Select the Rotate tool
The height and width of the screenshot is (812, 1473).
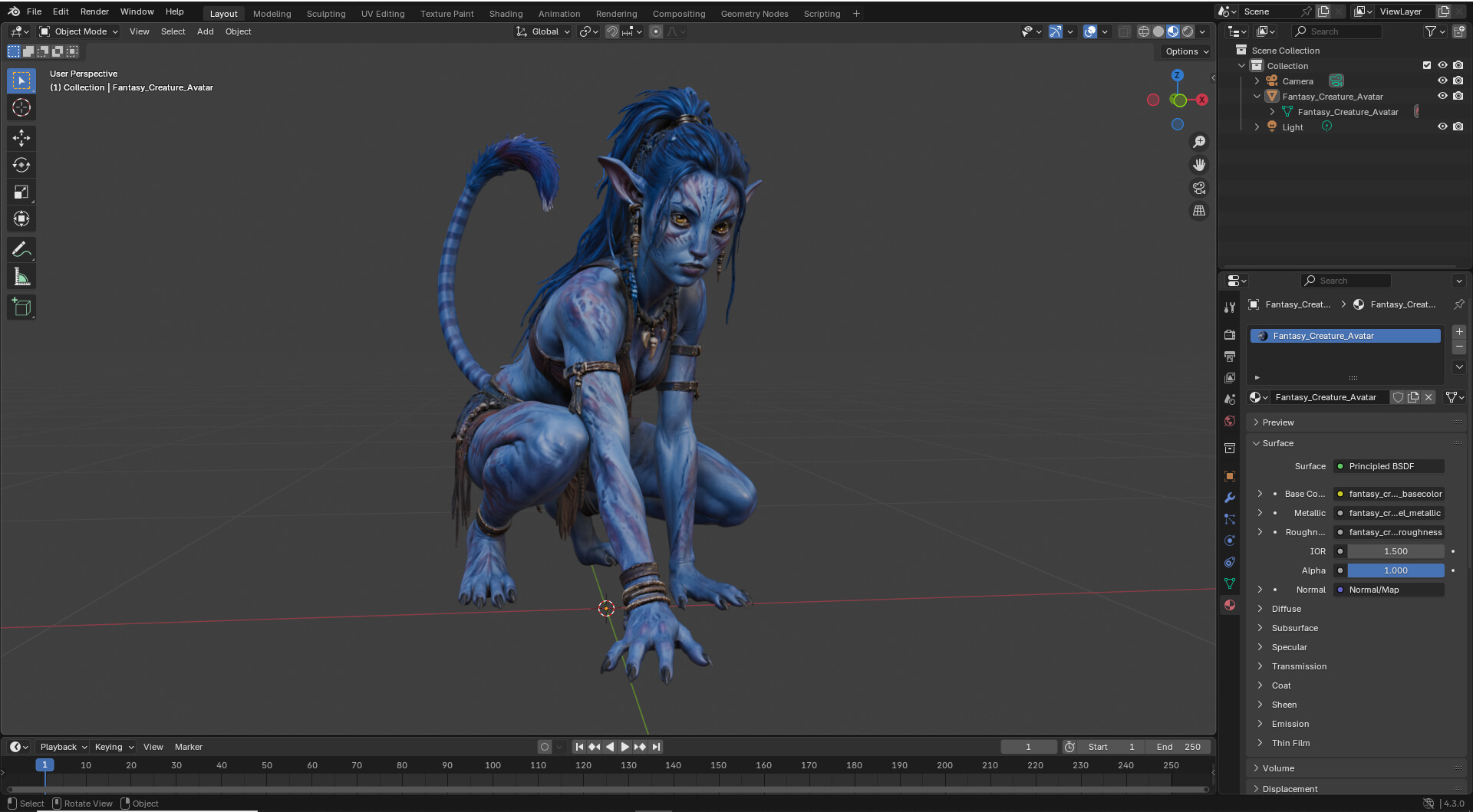21,165
